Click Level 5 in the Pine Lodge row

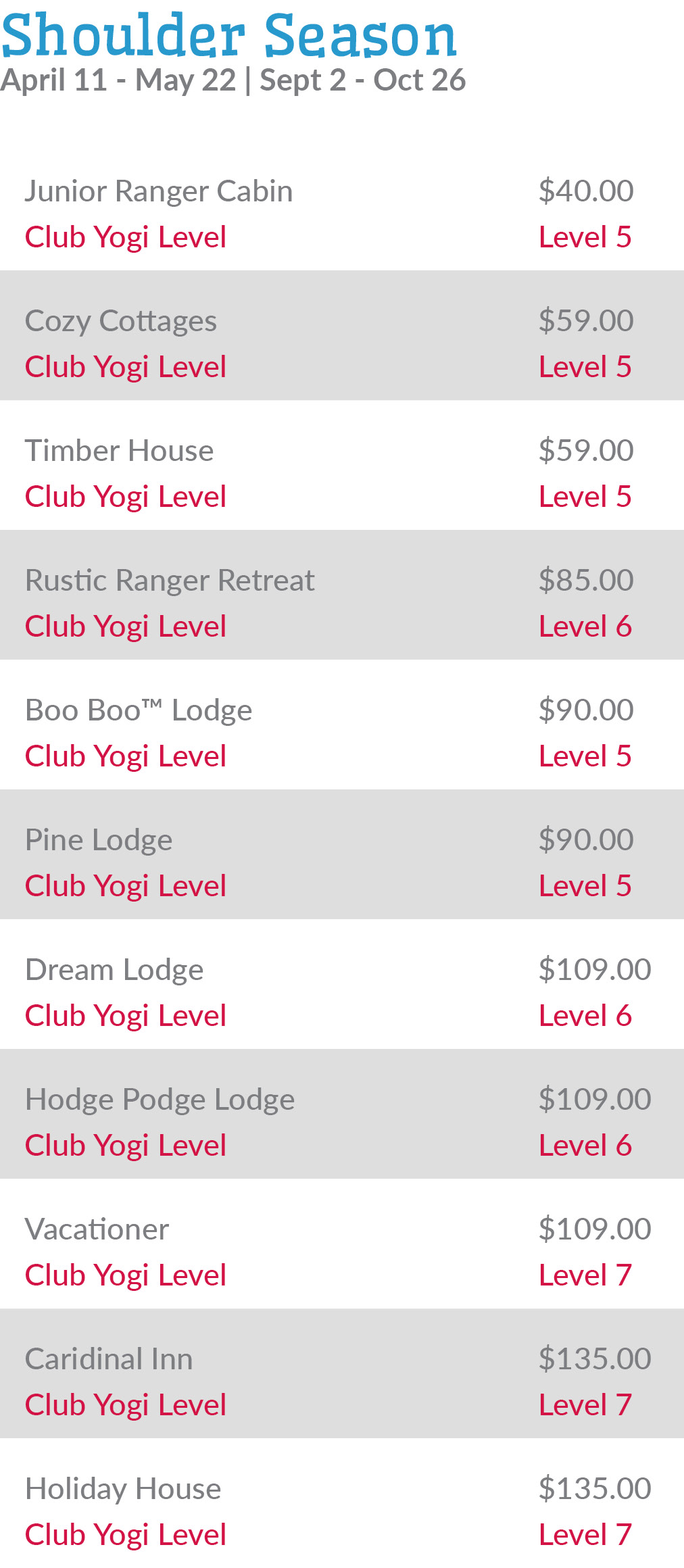coord(585,886)
